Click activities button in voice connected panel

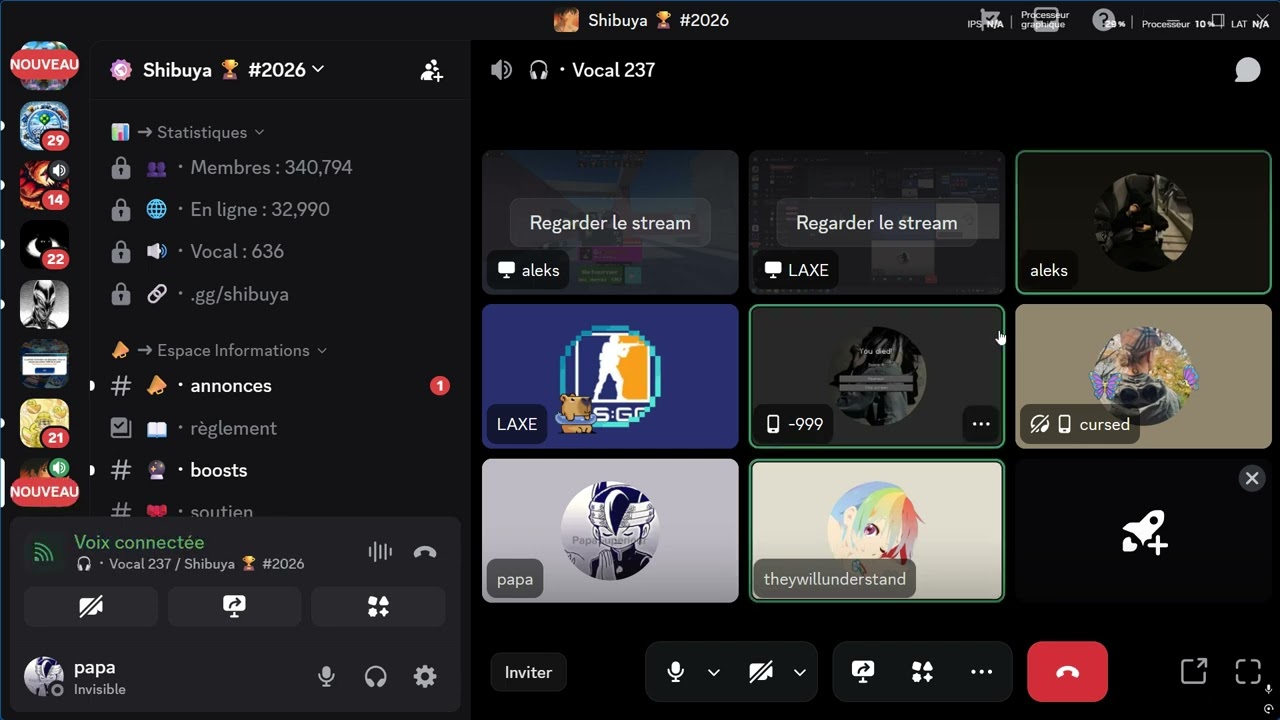coord(378,606)
